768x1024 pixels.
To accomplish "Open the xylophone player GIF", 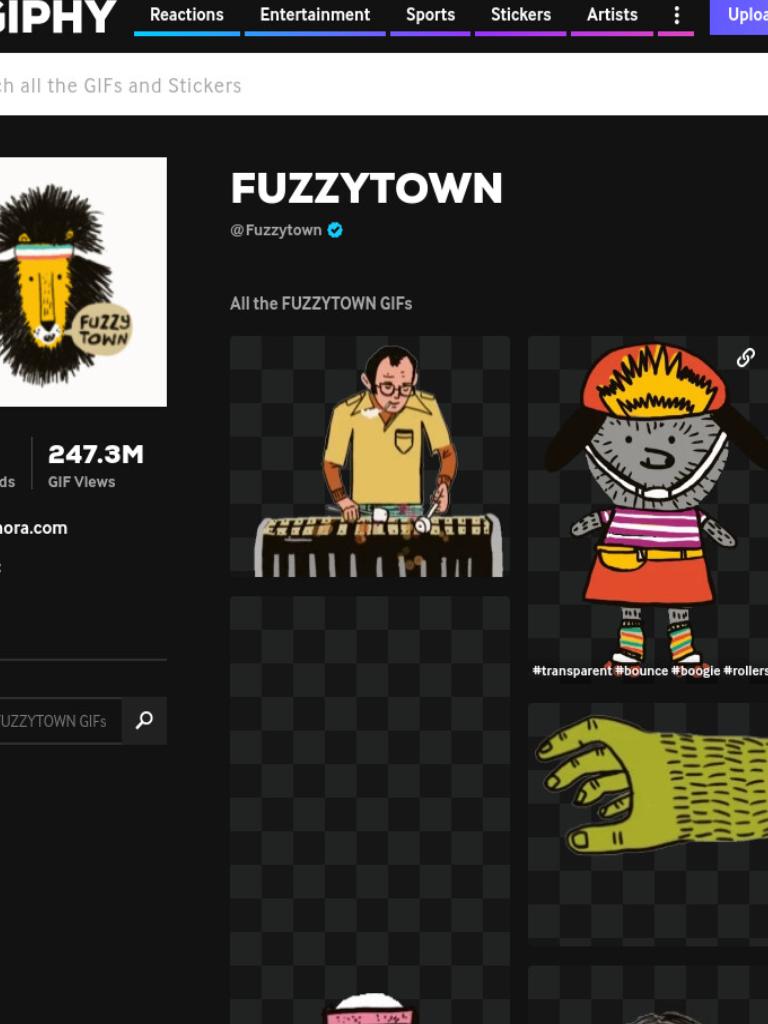I will pyautogui.click(x=370, y=456).
